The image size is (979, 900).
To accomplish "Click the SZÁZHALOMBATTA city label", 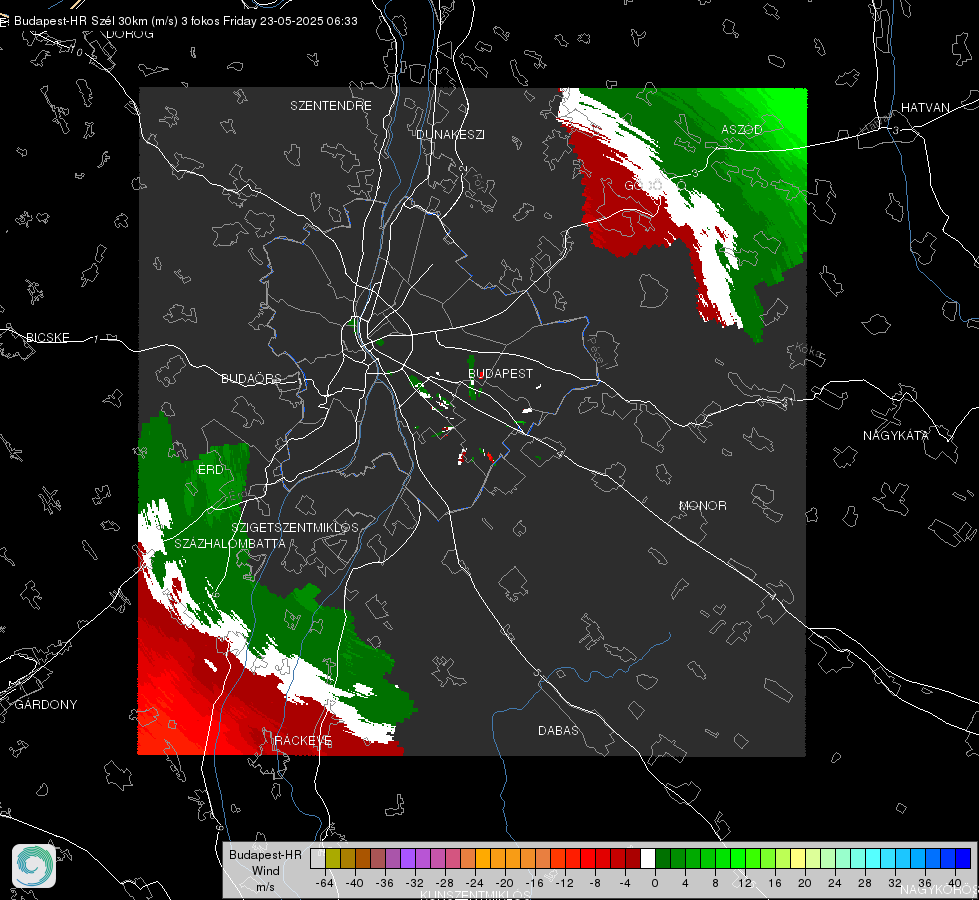I will 230,543.
